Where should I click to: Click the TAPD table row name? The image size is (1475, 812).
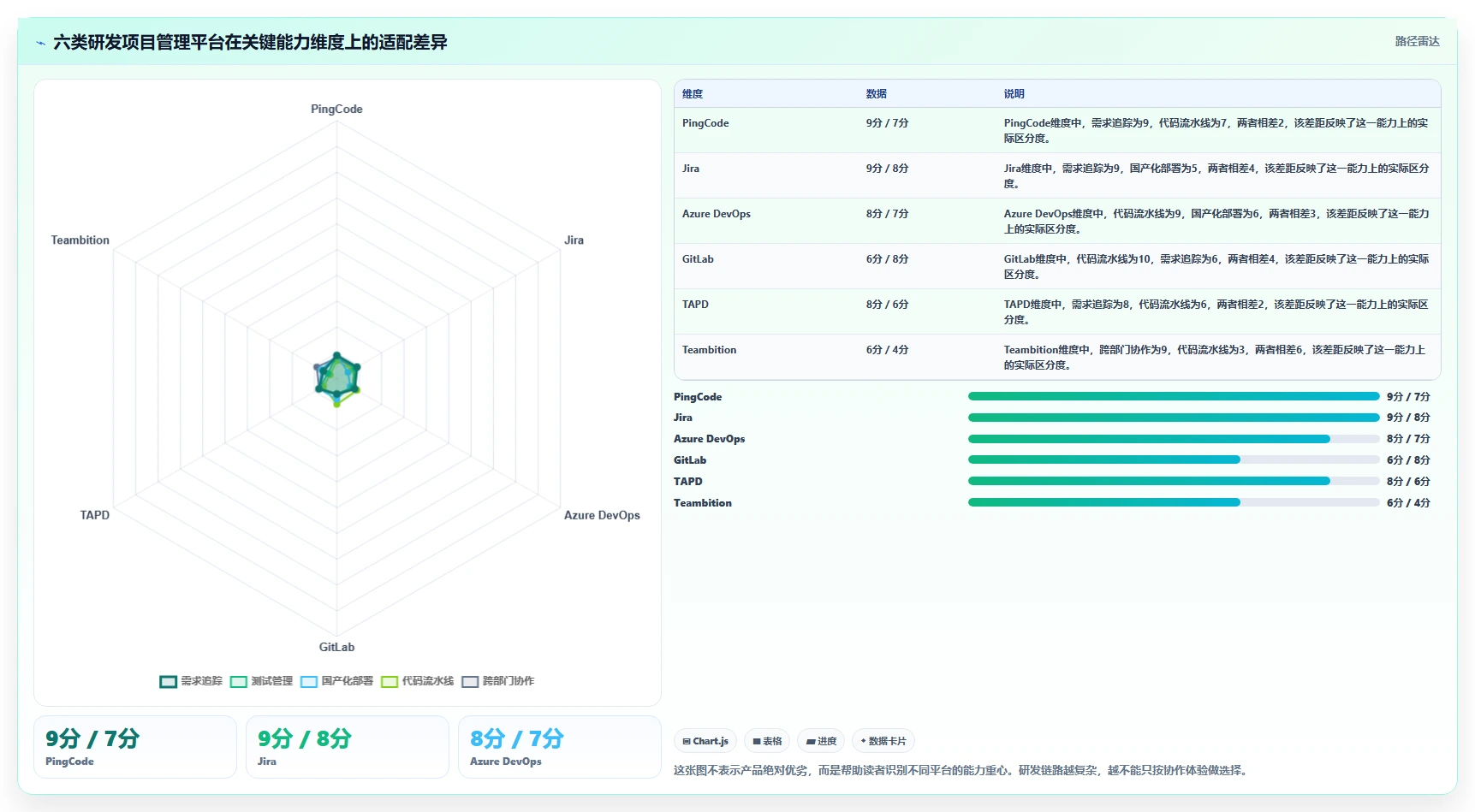pyautogui.click(x=695, y=305)
